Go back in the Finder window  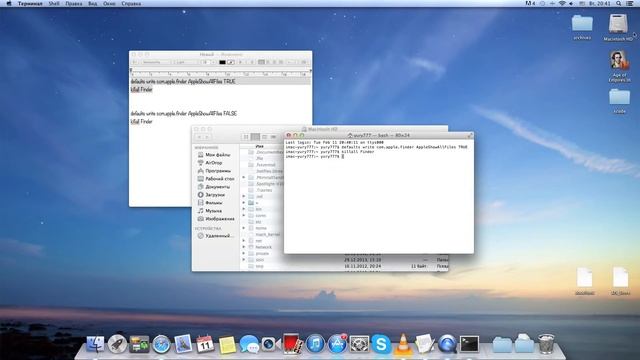pos(200,137)
